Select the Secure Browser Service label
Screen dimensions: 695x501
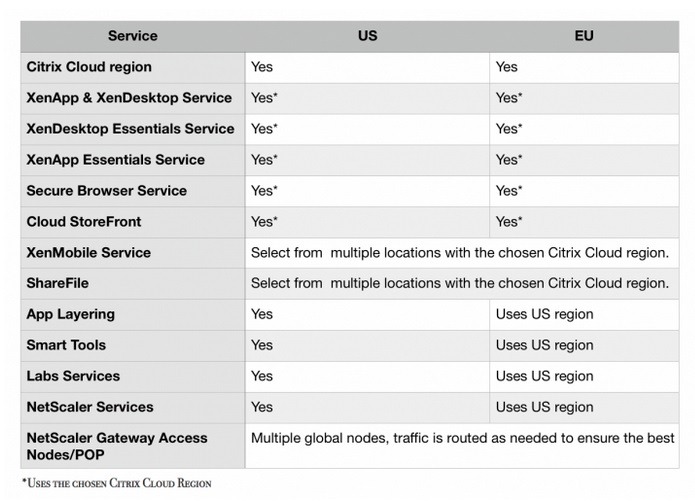point(106,191)
